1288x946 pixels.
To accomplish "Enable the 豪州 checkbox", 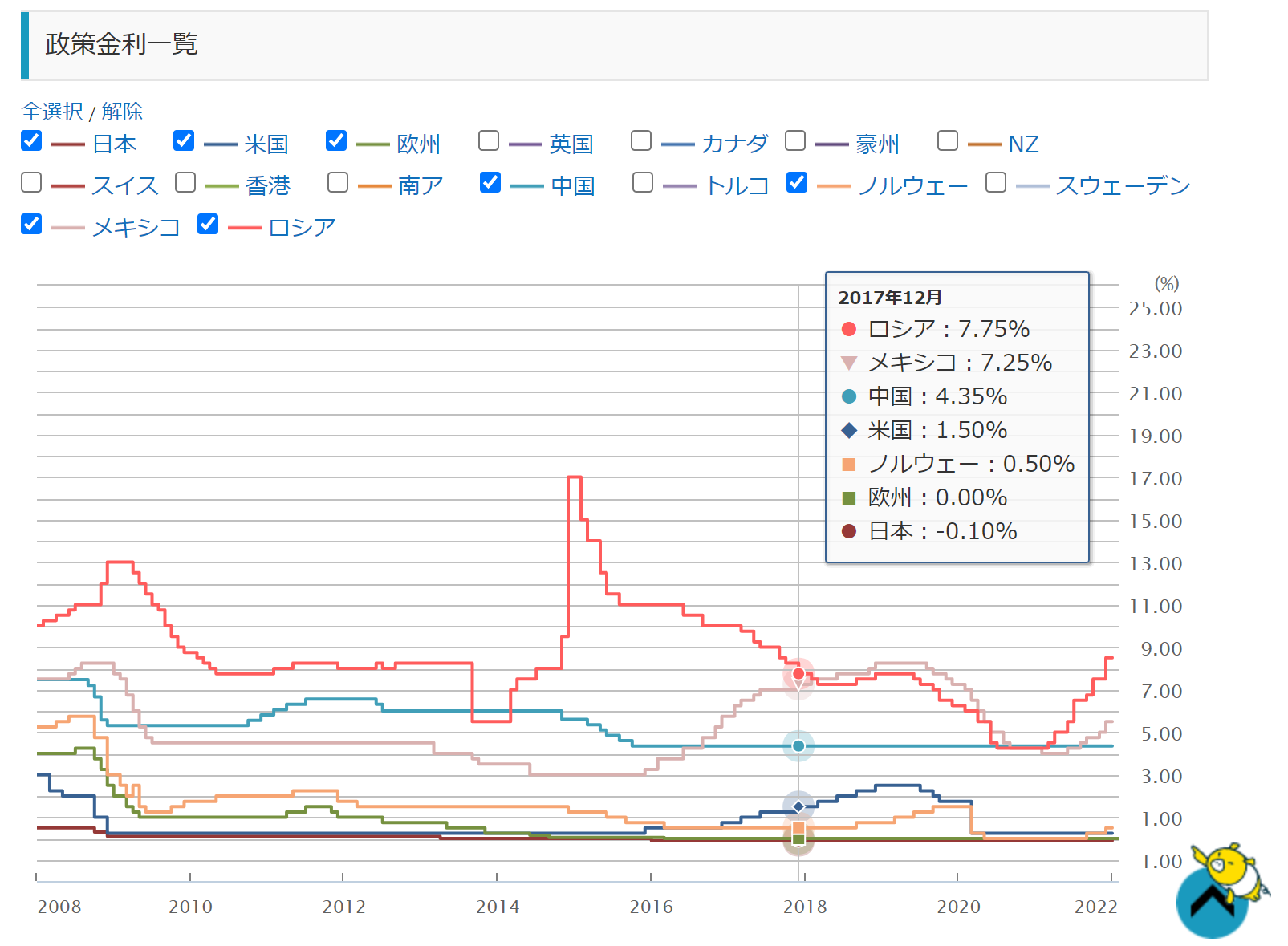I will point(795,140).
